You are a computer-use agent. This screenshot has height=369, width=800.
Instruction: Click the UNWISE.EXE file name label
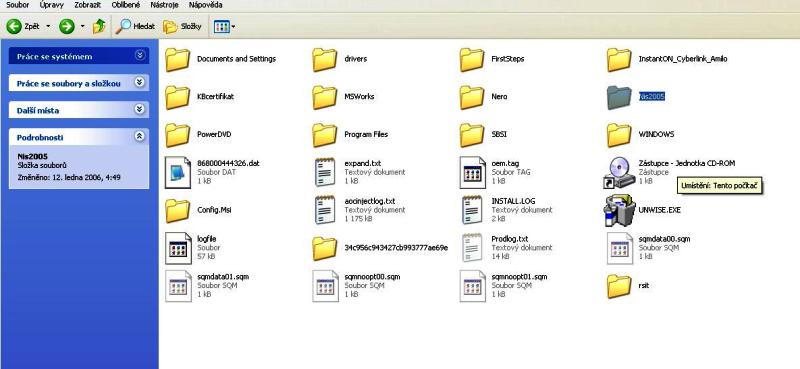point(659,210)
